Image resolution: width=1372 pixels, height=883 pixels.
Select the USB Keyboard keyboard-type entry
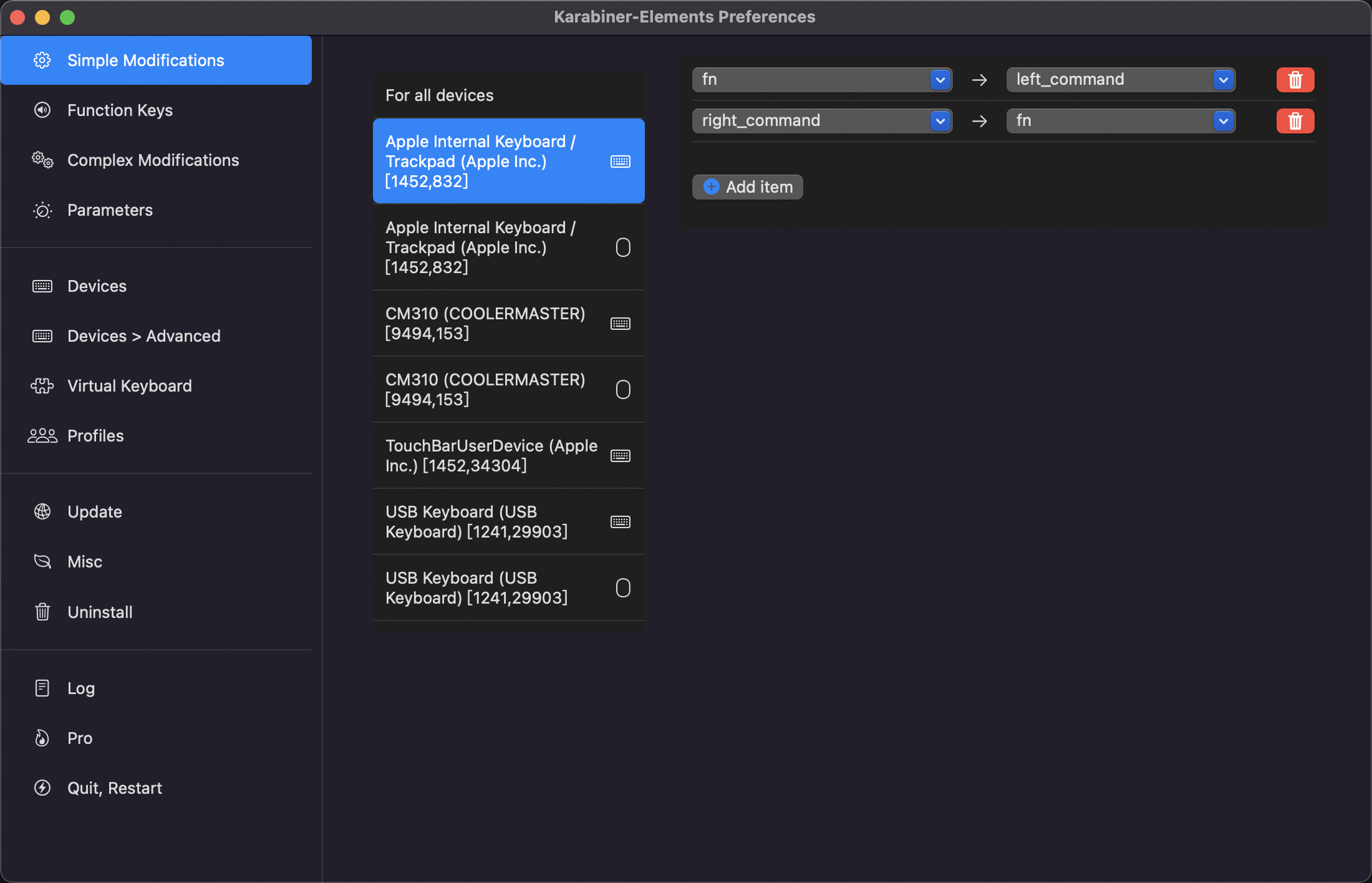pos(509,522)
